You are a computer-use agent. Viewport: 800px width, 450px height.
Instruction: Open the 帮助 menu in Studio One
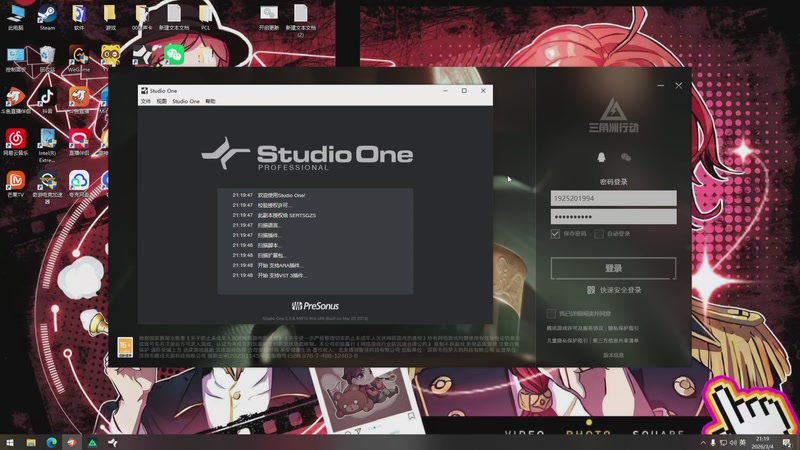click(211, 101)
